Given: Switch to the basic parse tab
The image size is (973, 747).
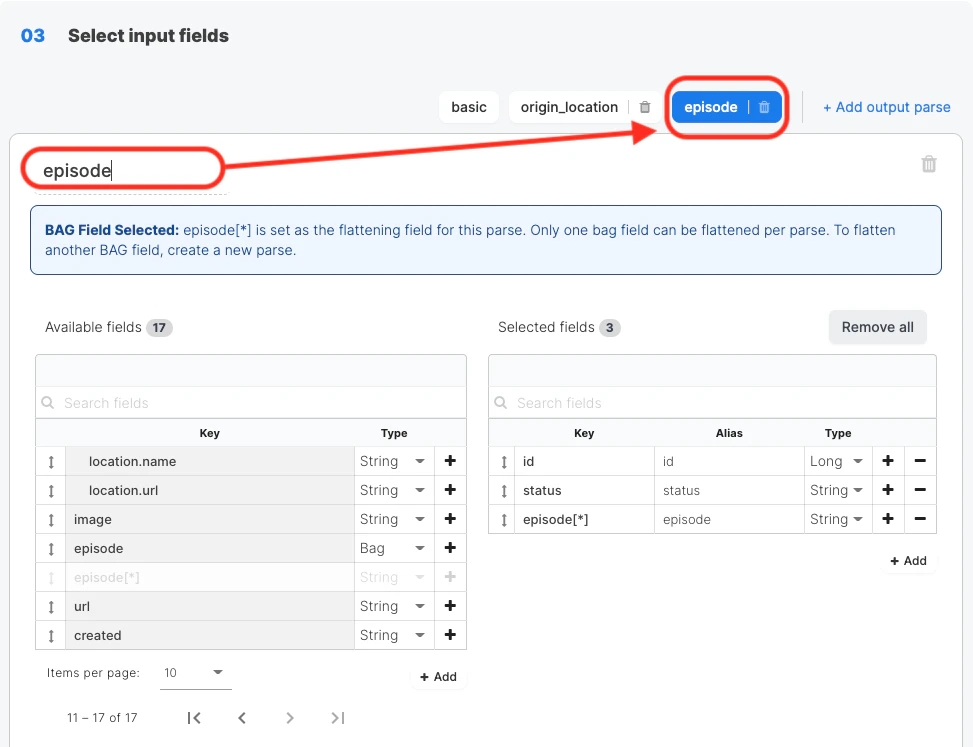Looking at the screenshot, I should pyautogui.click(x=469, y=107).
